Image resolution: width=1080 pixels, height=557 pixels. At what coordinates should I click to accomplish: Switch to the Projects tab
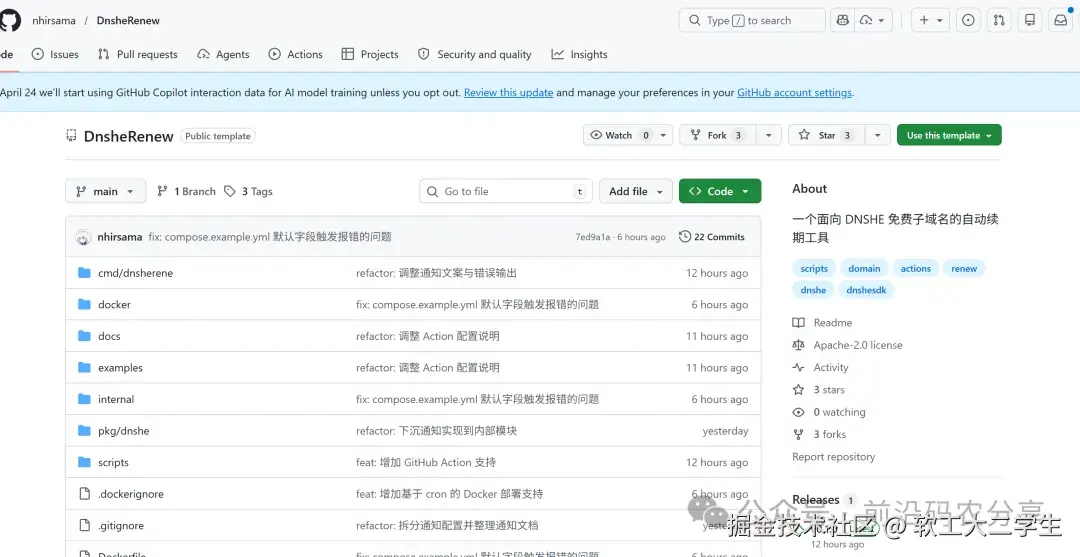[370, 54]
